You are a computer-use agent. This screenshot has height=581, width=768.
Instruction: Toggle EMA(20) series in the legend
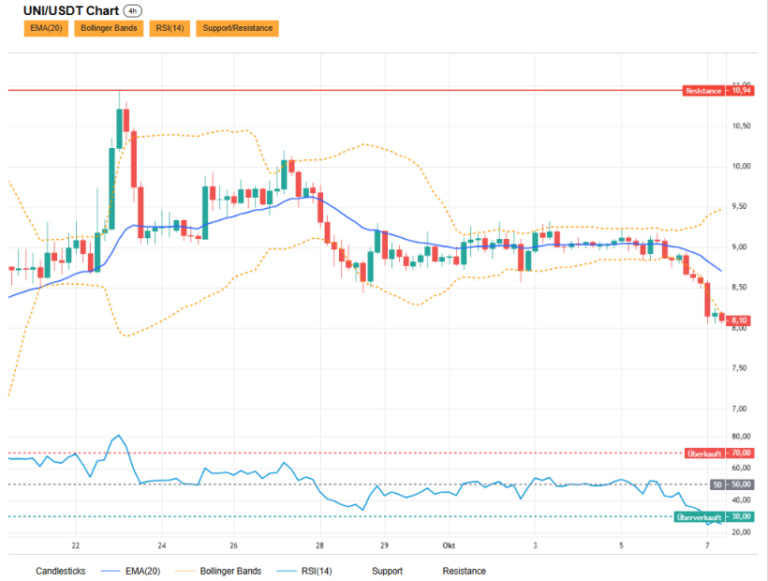coord(131,571)
